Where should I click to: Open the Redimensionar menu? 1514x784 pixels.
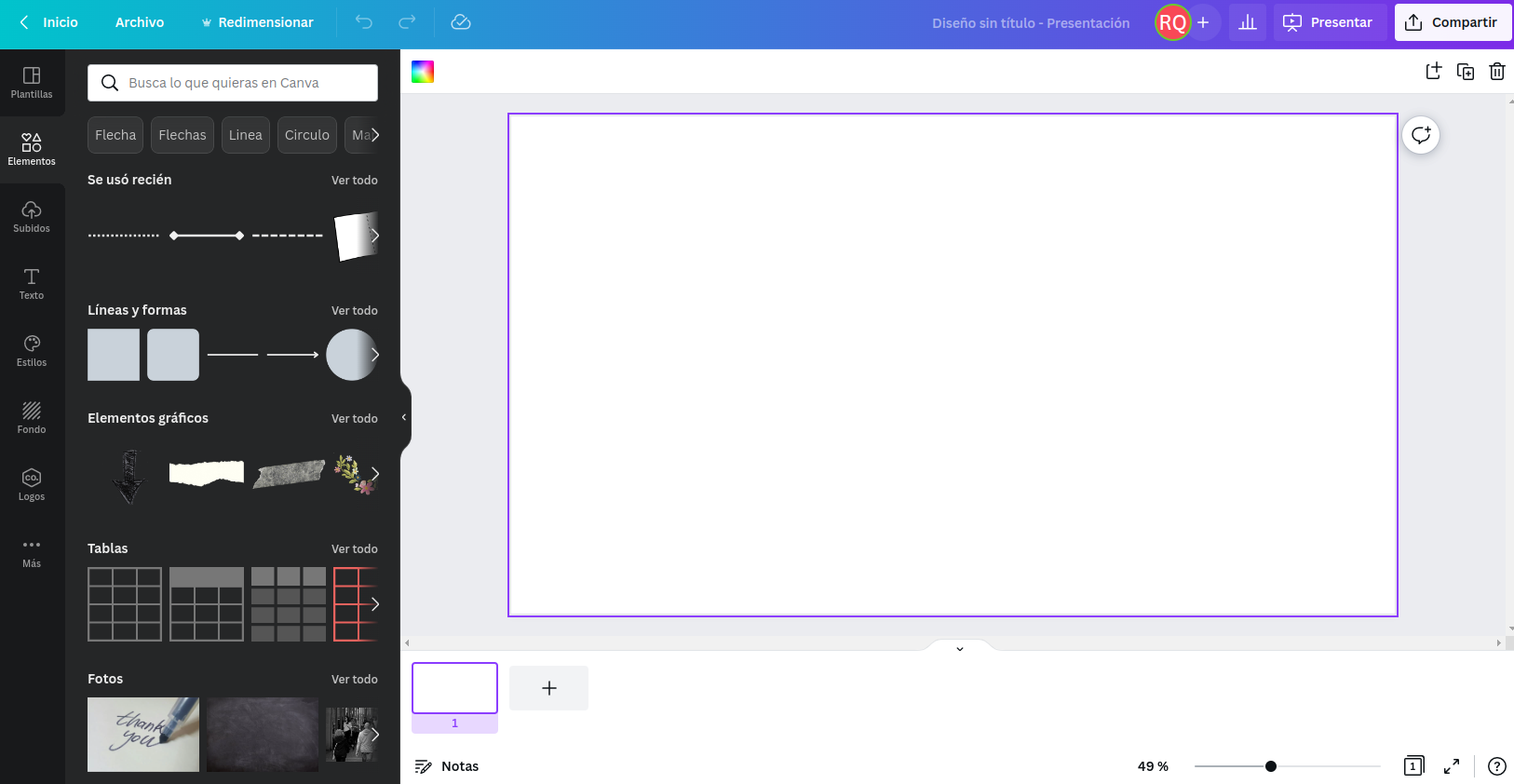[x=258, y=22]
